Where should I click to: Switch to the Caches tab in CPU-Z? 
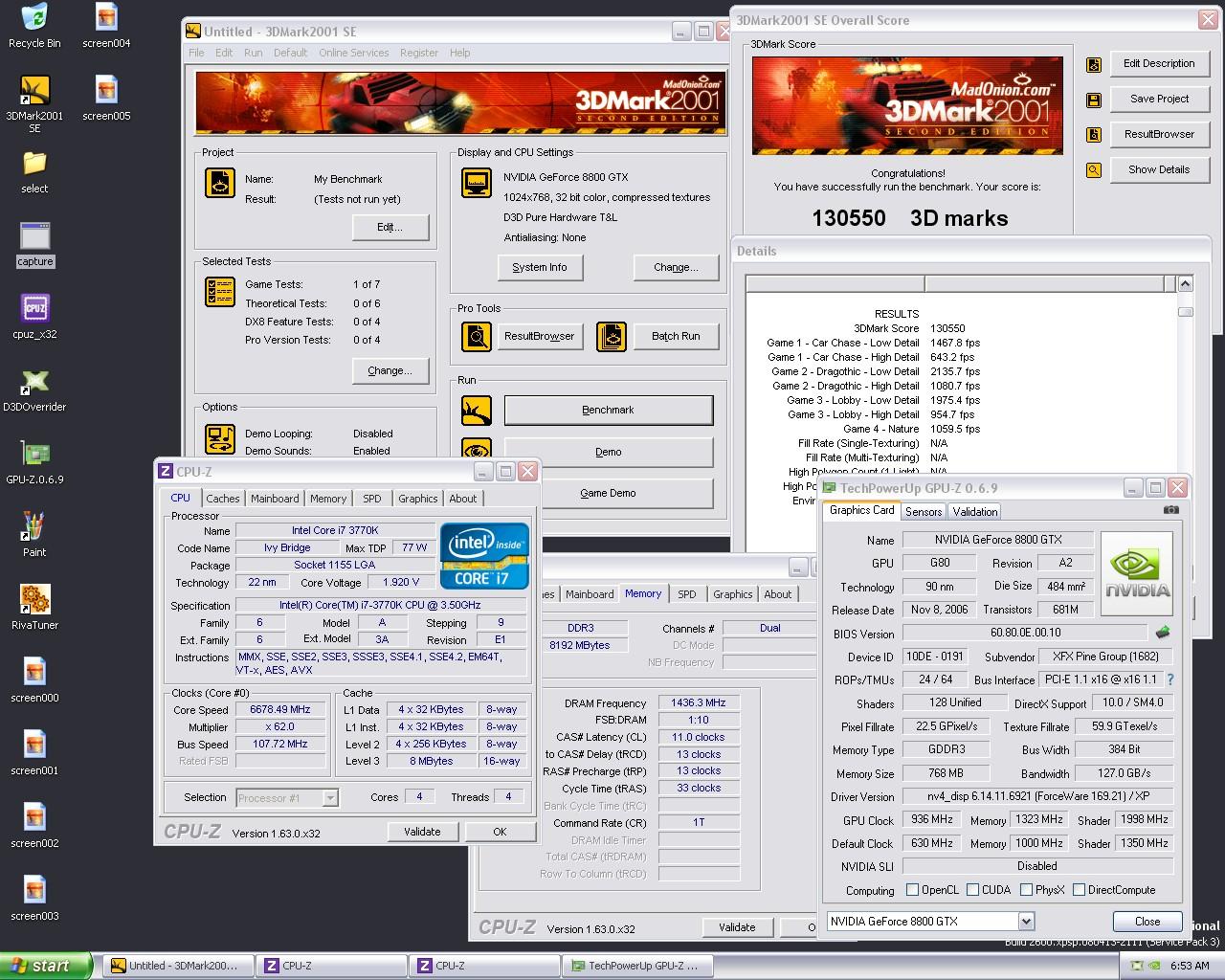[x=223, y=499]
